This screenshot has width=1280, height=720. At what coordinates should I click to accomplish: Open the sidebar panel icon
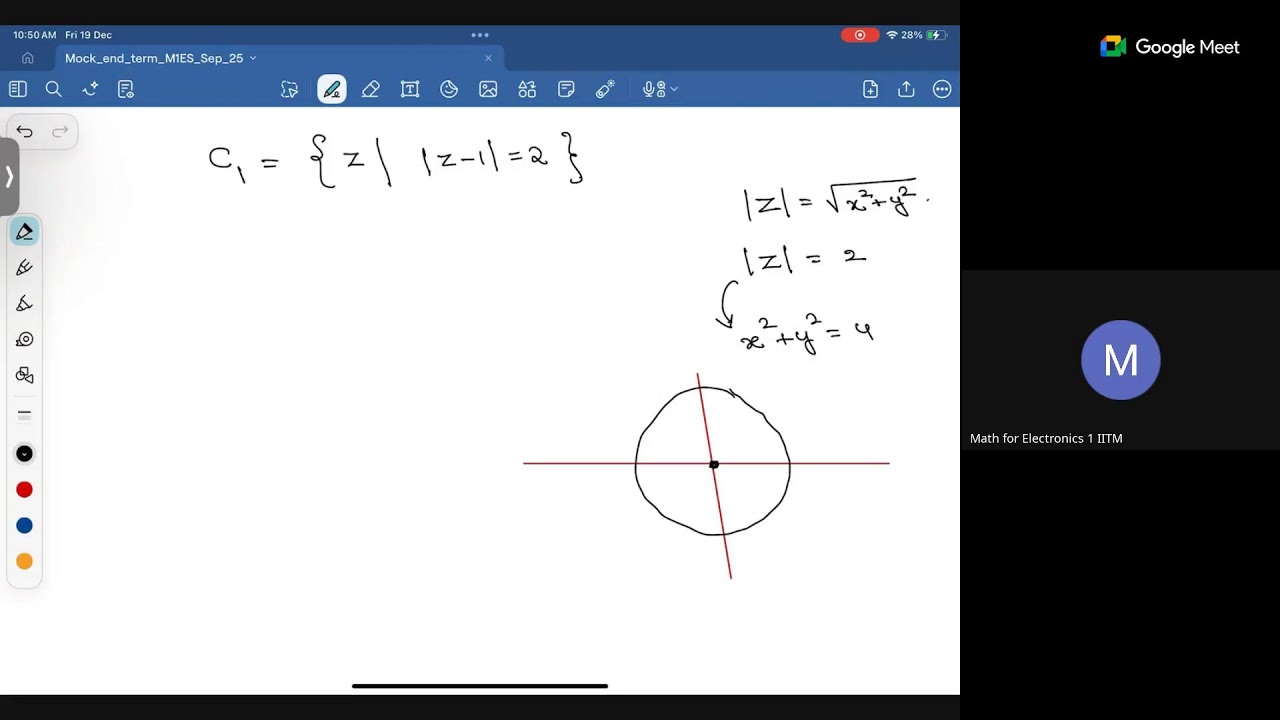[18, 89]
